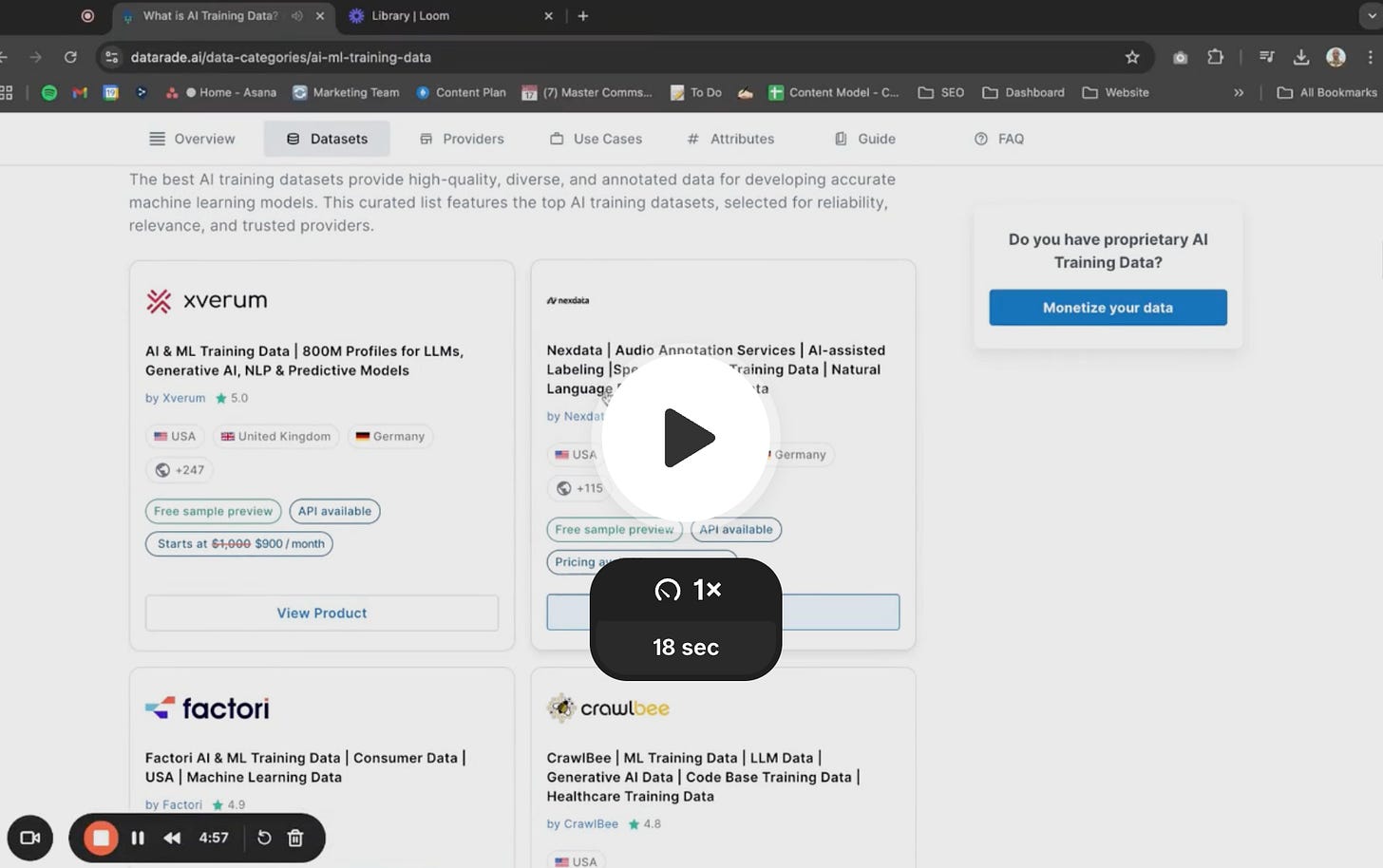Select the Datasets tab
Image resolution: width=1383 pixels, height=868 pixels.
coord(327,139)
